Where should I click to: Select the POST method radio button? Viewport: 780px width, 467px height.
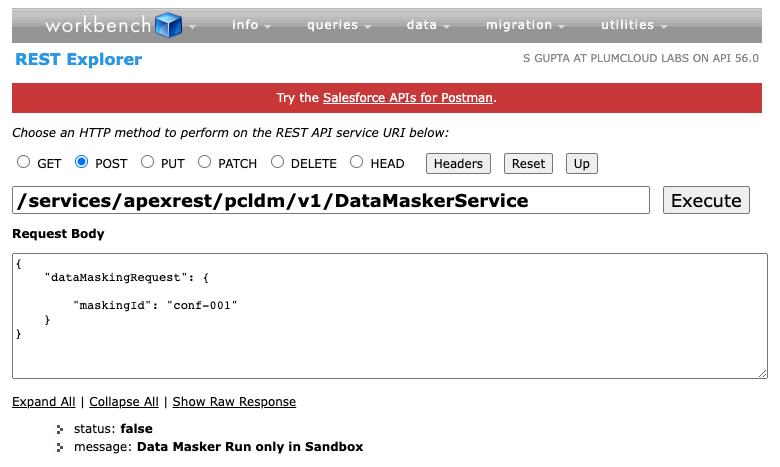click(82, 162)
